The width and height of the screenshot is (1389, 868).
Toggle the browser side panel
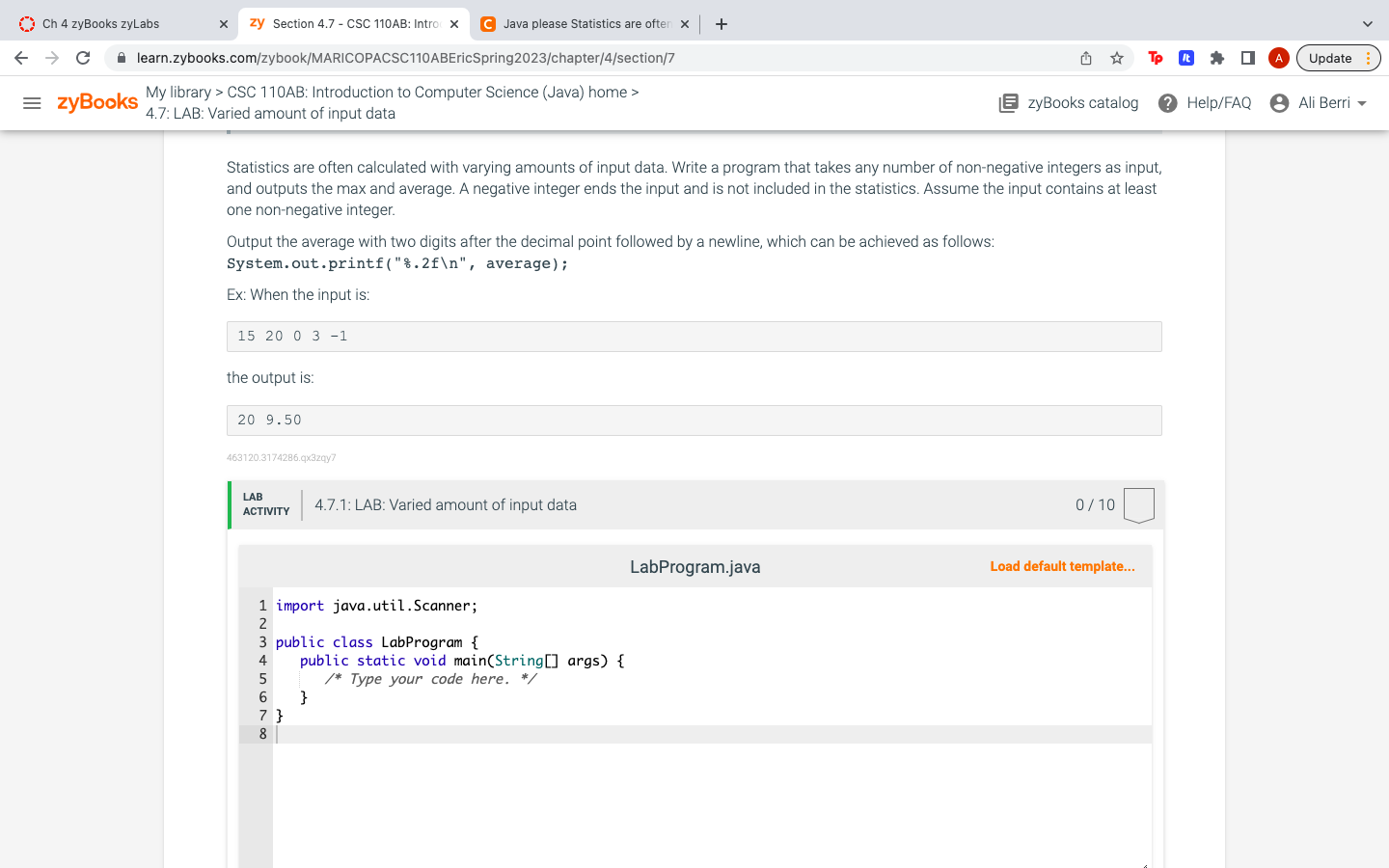pos(1247,58)
